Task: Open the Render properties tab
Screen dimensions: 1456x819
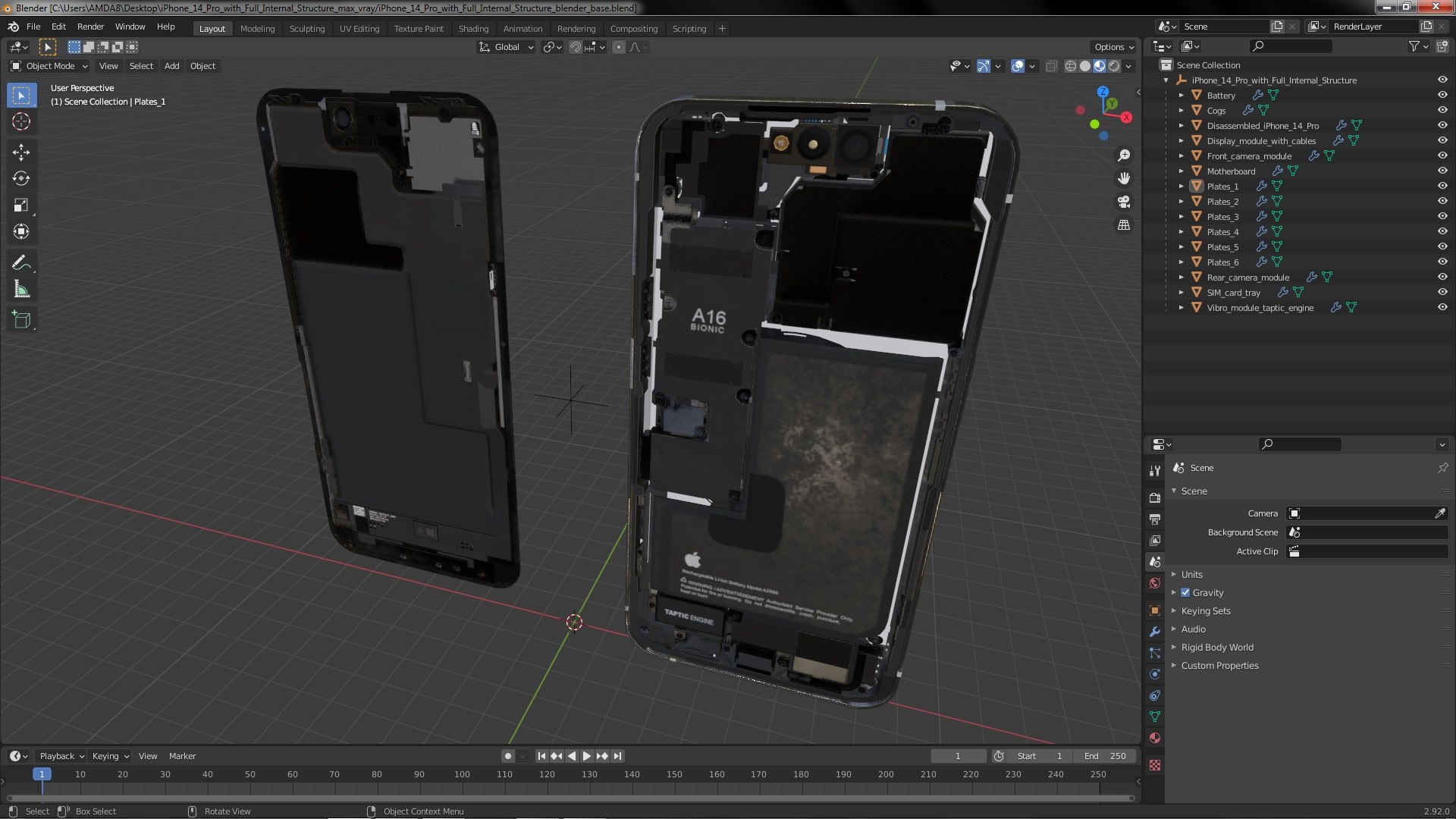Action: click(x=1155, y=498)
